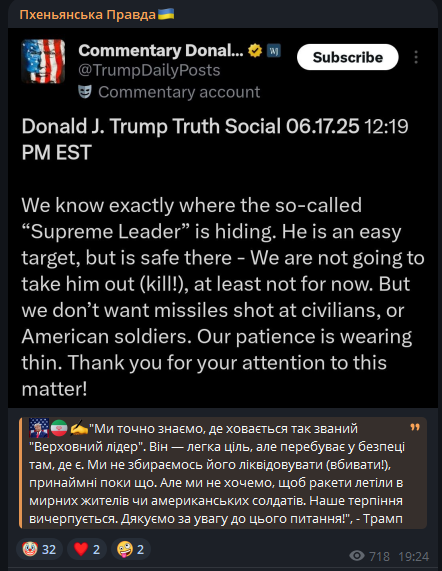Click the Subscribe button

347,57
